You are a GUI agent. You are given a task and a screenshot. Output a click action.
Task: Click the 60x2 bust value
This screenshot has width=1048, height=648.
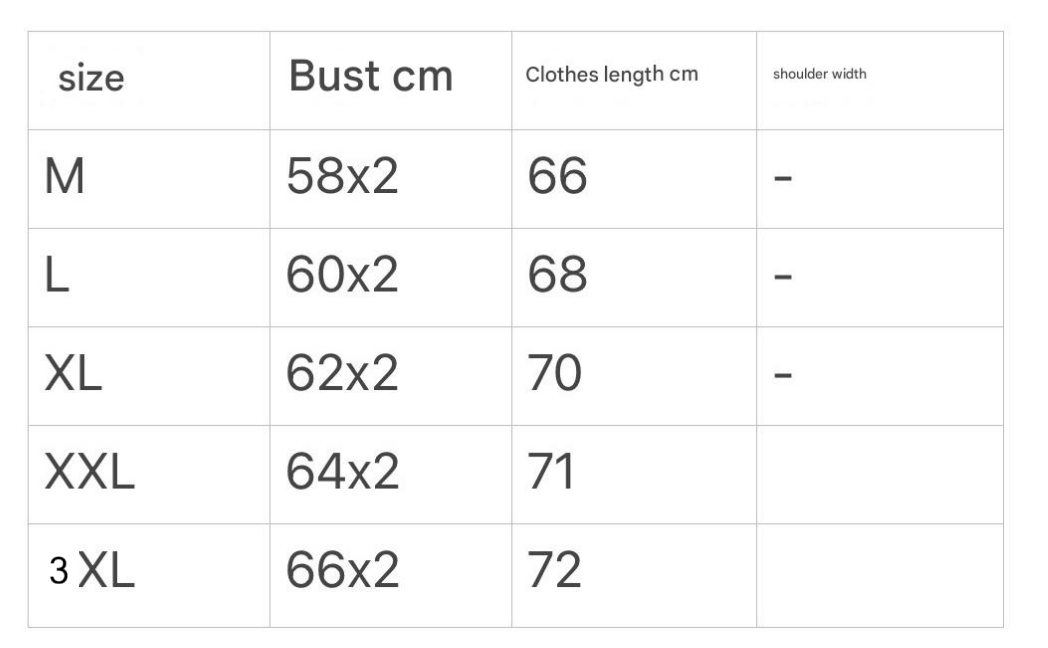pos(342,277)
